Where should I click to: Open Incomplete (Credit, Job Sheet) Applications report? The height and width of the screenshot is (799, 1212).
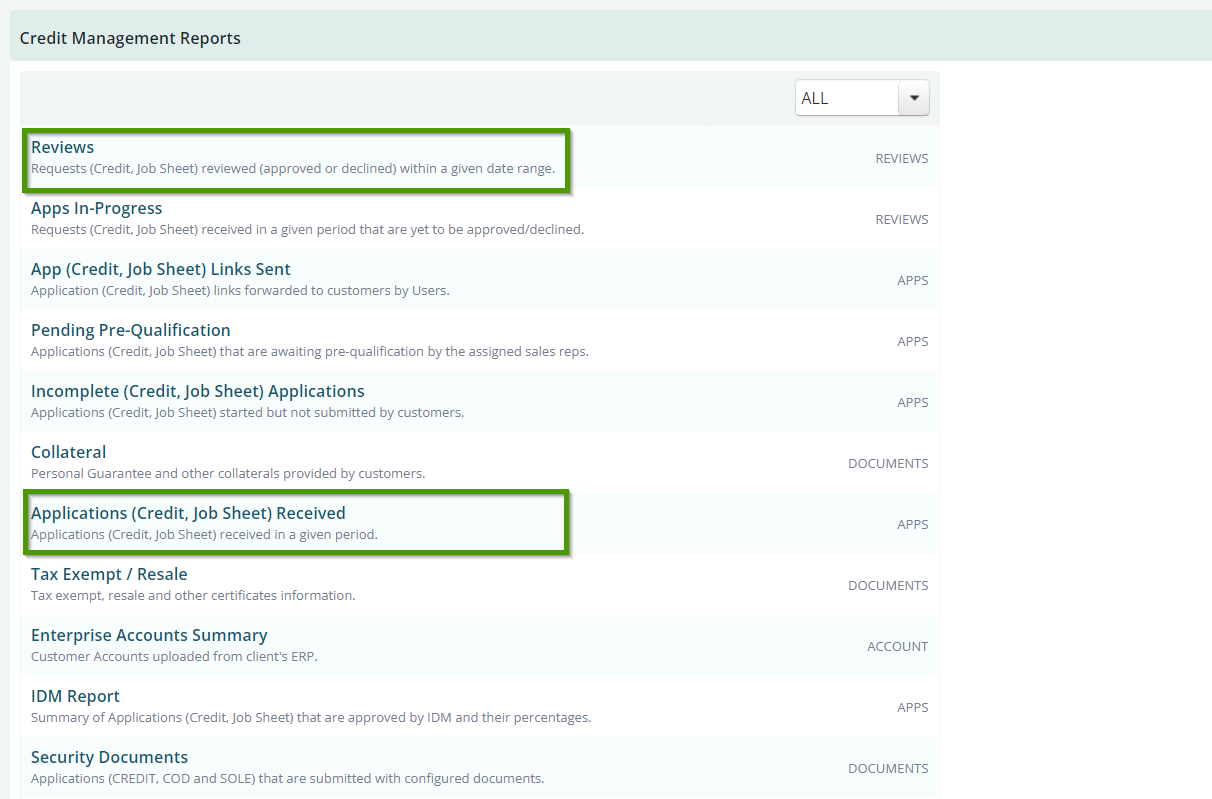[198, 391]
